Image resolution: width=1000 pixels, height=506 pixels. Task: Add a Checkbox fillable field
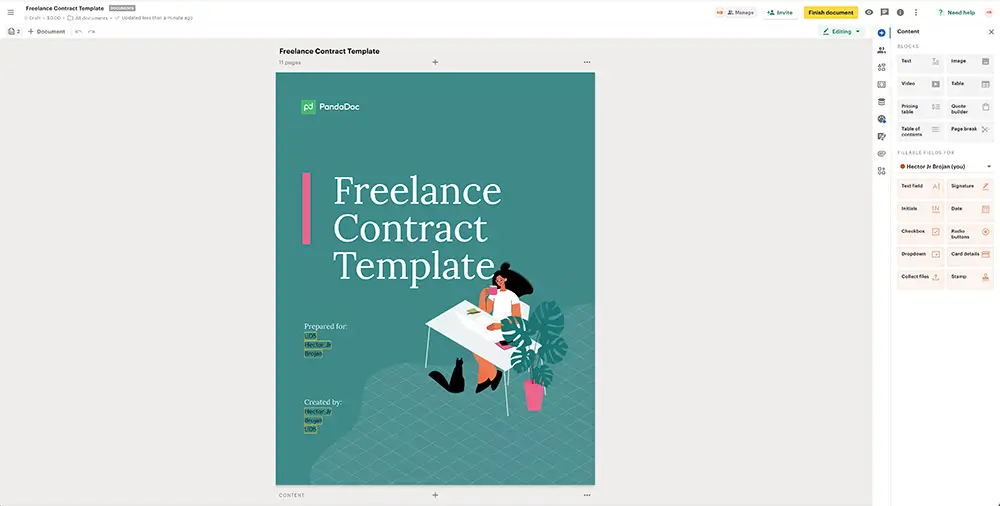(919, 231)
